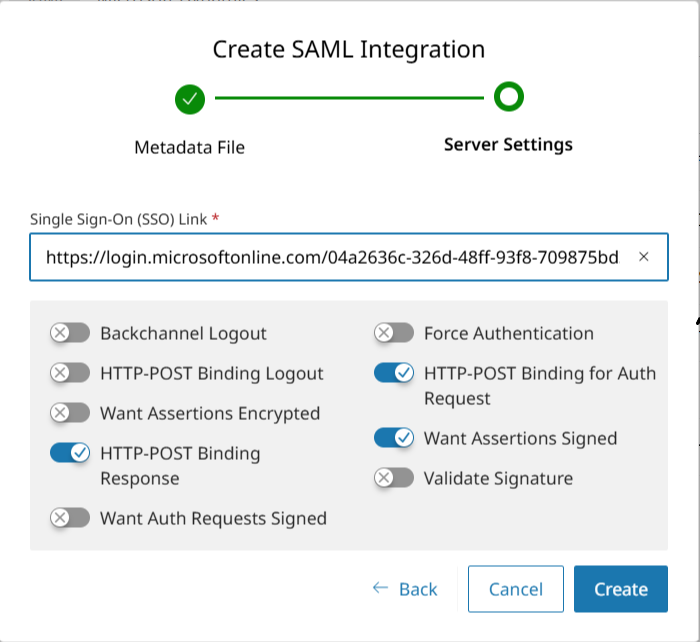
Task: Enable the Backchannel Logout toggle
Action: pyautogui.click(x=70, y=333)
